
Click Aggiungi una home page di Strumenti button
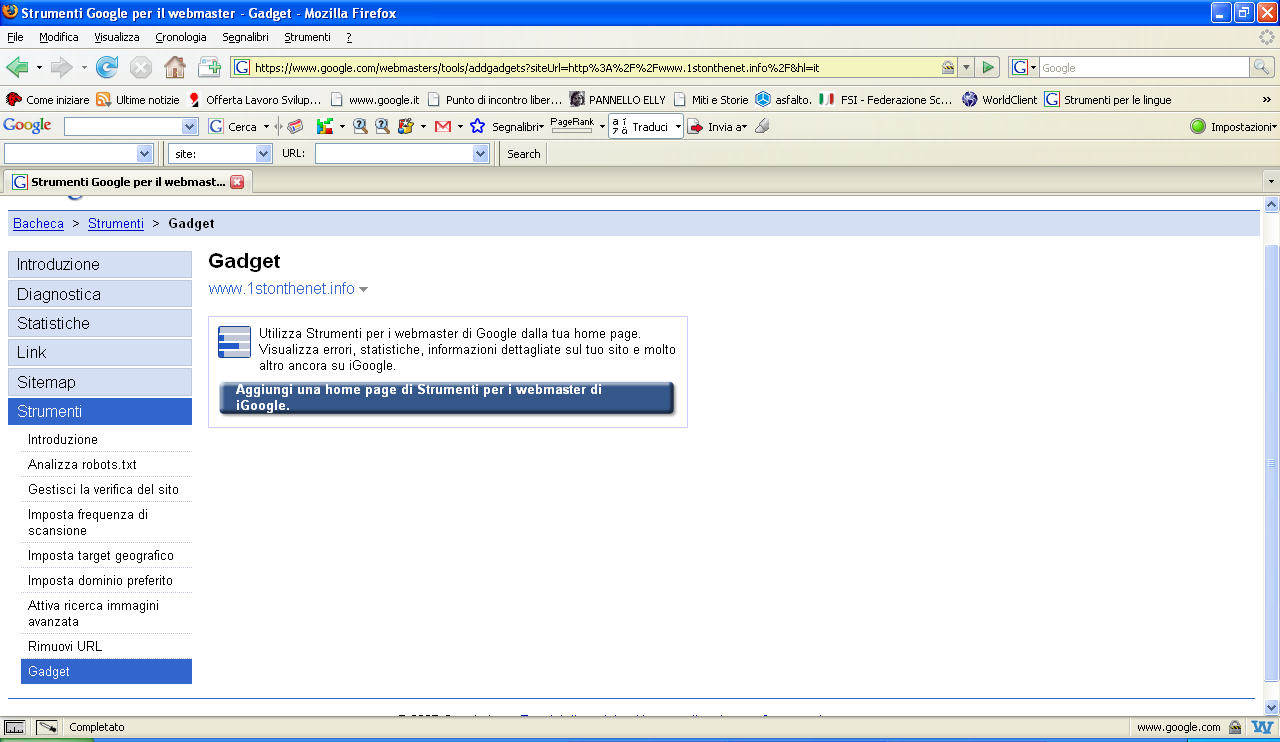(447, 398)
